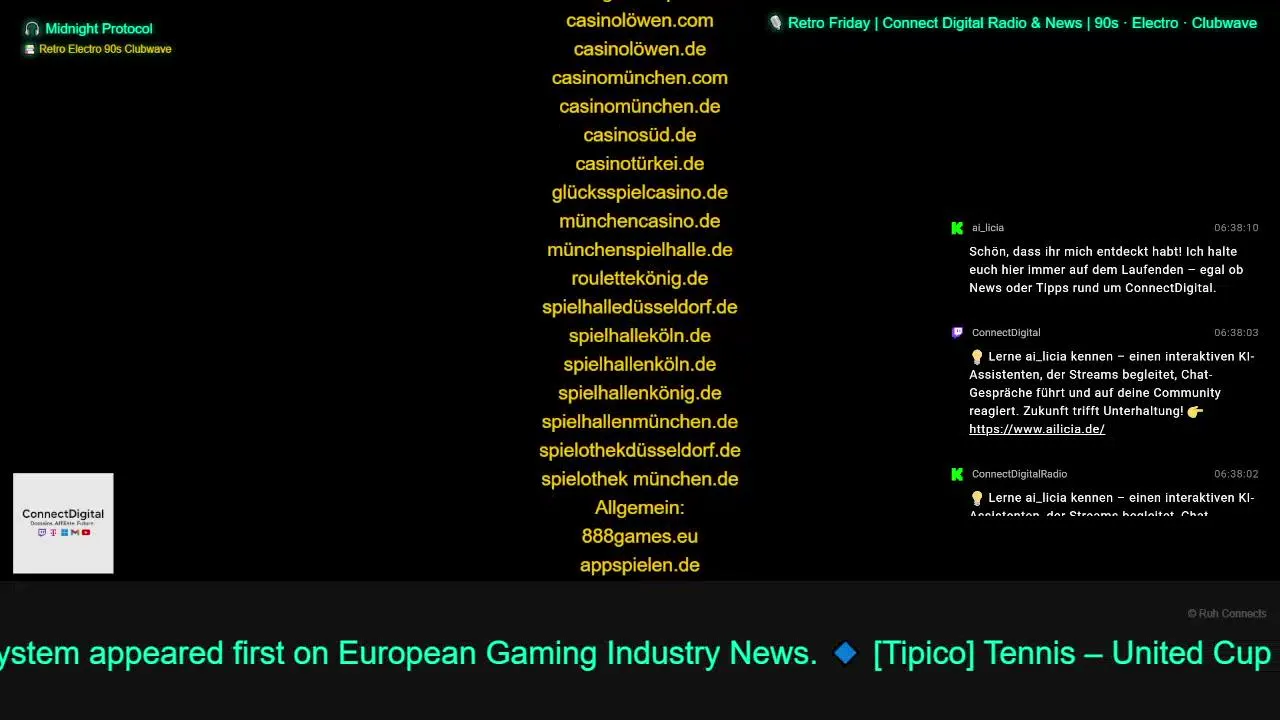Click the Gmail icon in the ConnectDigital logo
1280x720 pixels.
(x=75, y=532)
